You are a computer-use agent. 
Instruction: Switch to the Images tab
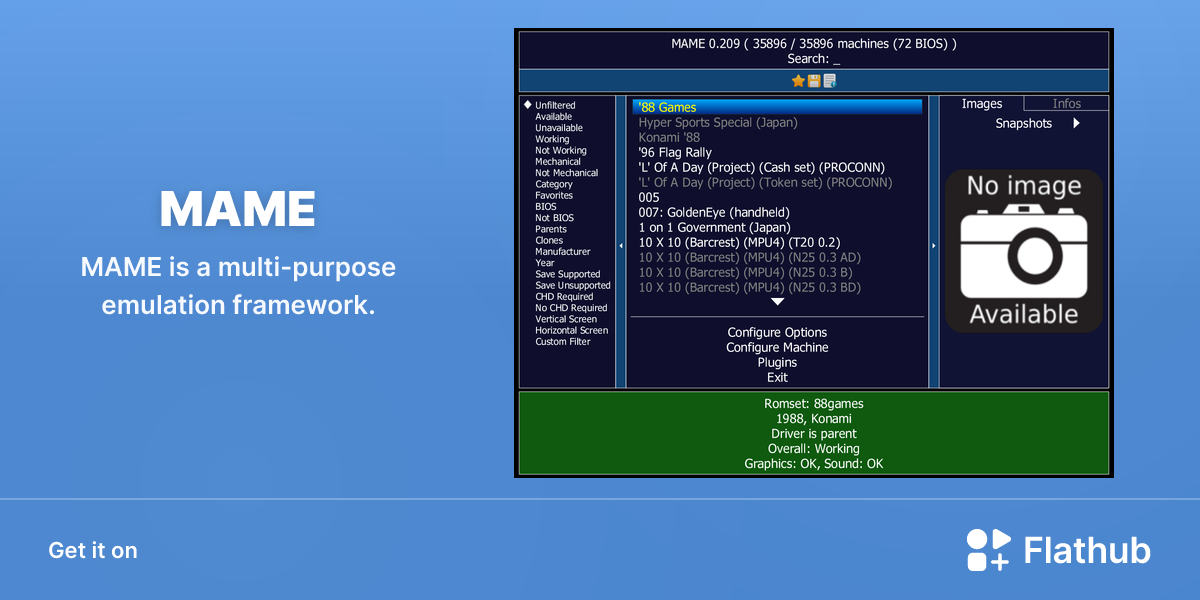[x=982, y=104]
